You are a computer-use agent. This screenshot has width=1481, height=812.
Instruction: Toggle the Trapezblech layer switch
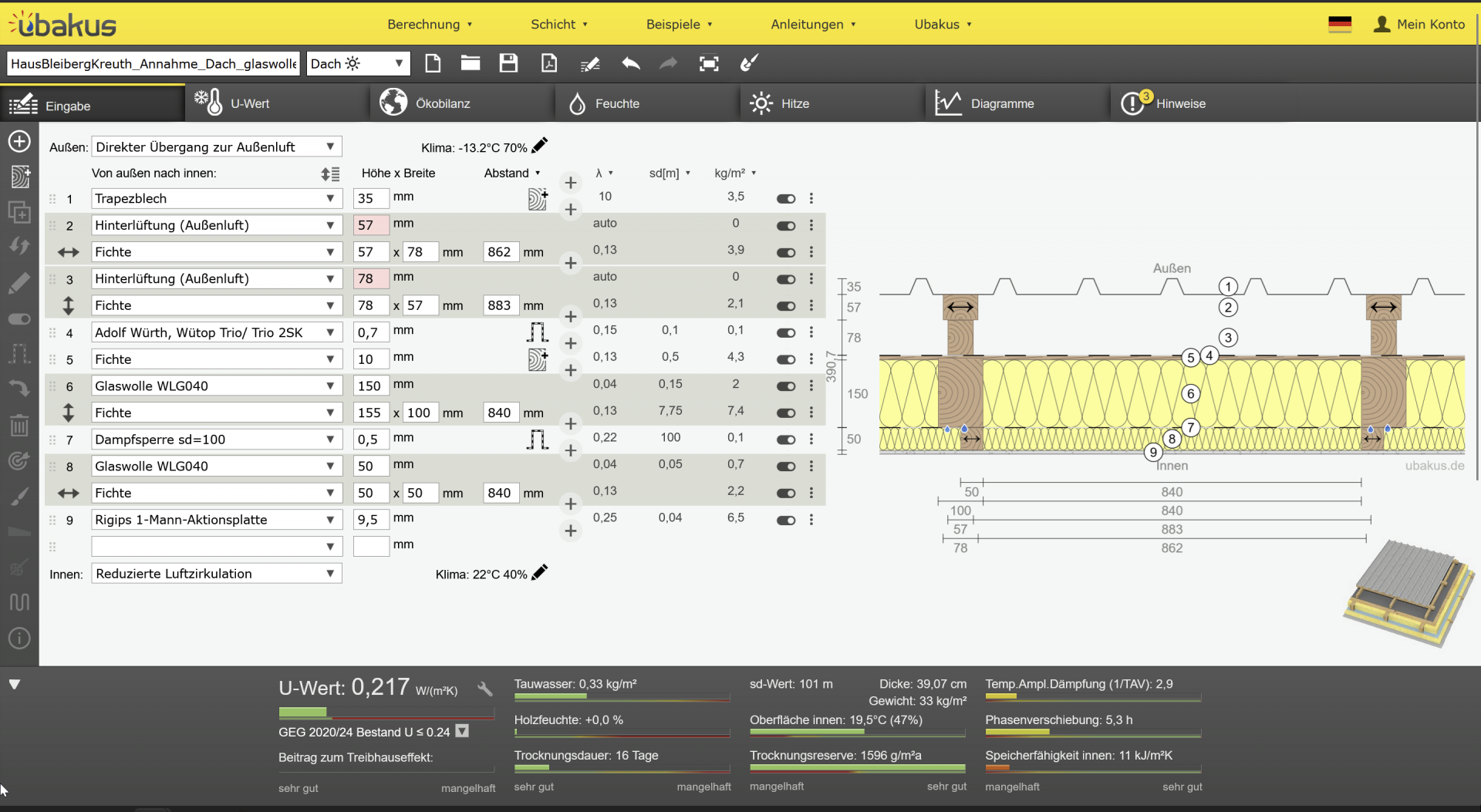(x=786, y=199)
